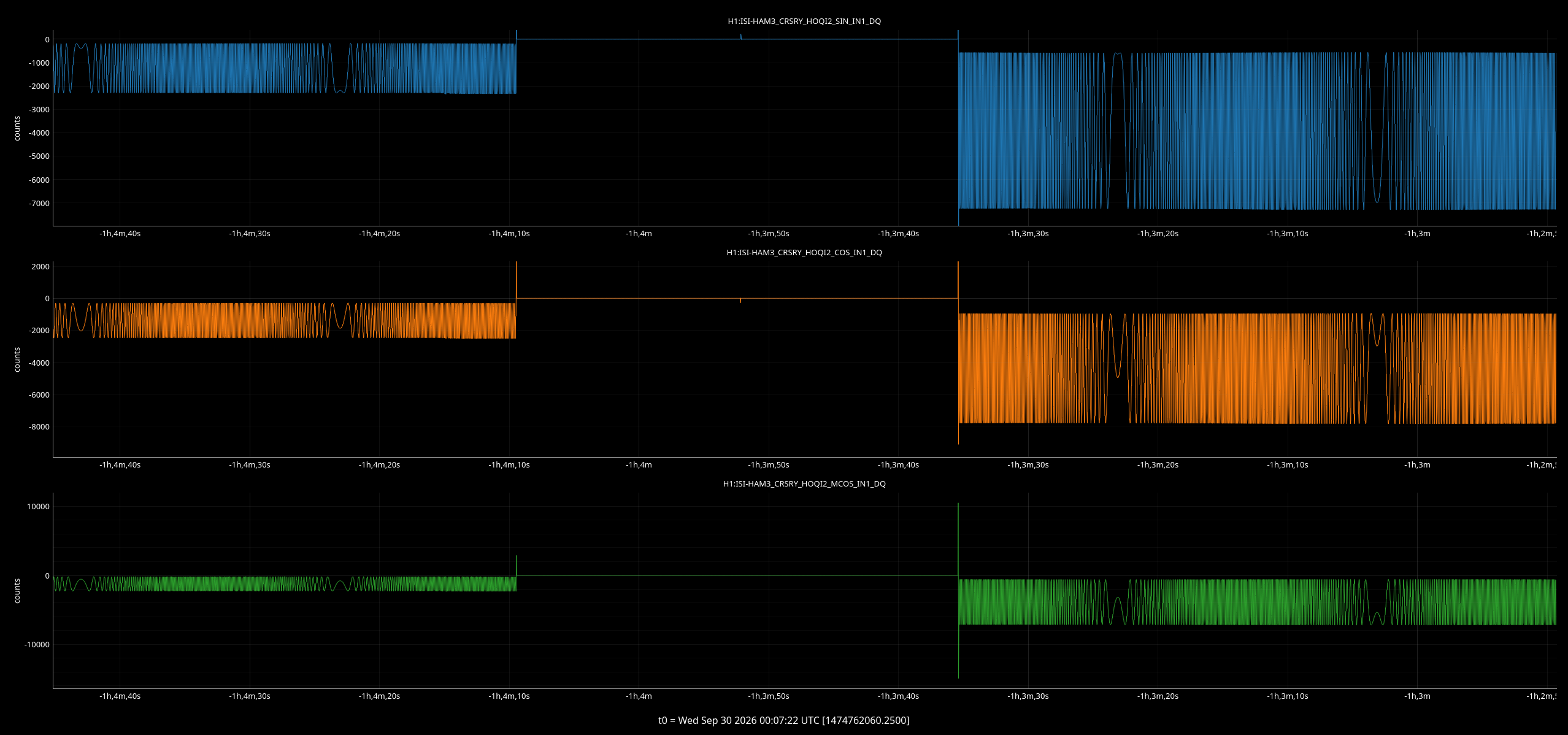Click the -1h,4m tick on the SIN plot axis
Screen dimensions: 1568x735
point(639,234)
